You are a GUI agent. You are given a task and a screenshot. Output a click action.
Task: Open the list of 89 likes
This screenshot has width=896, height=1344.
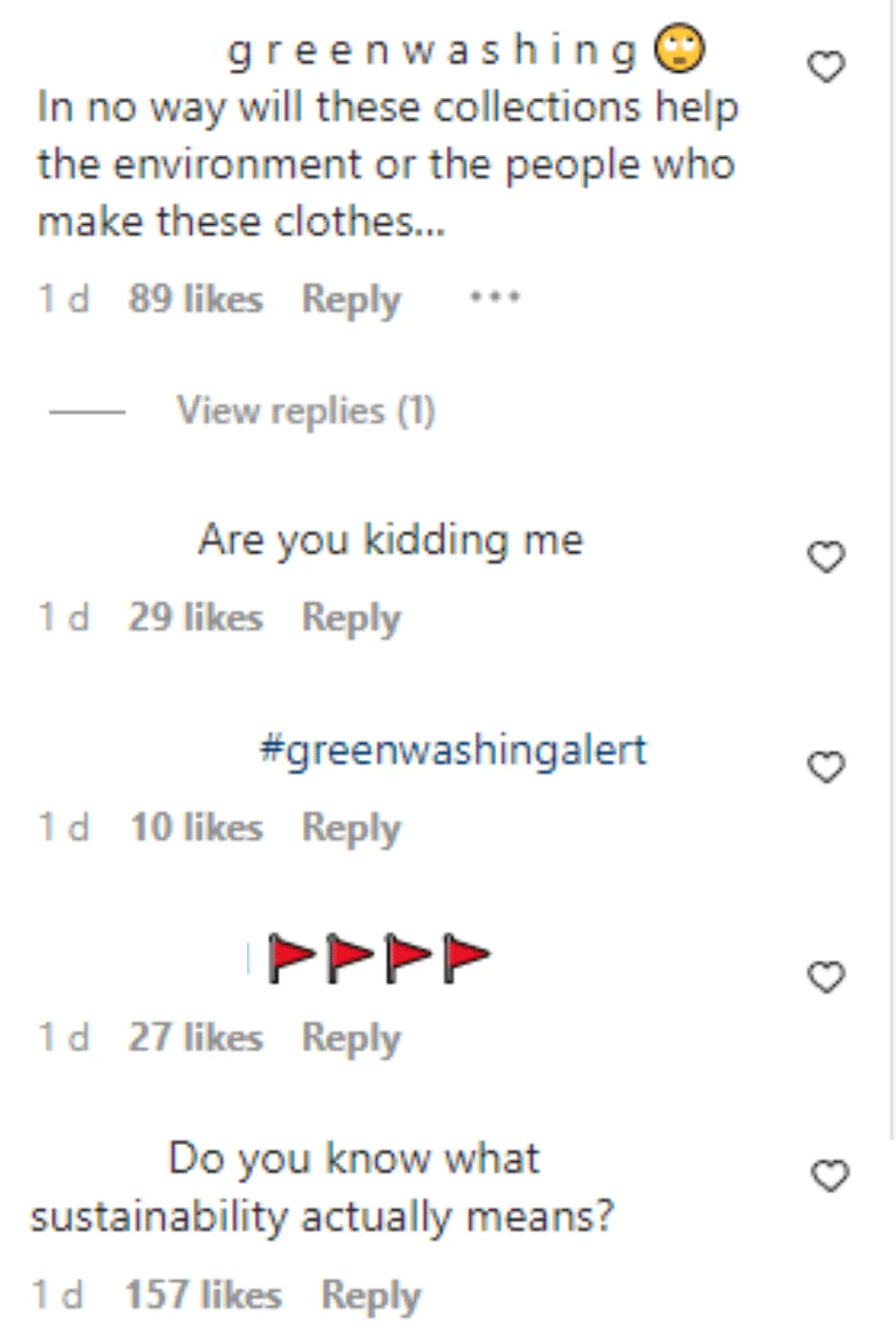[x=196, y=298]
